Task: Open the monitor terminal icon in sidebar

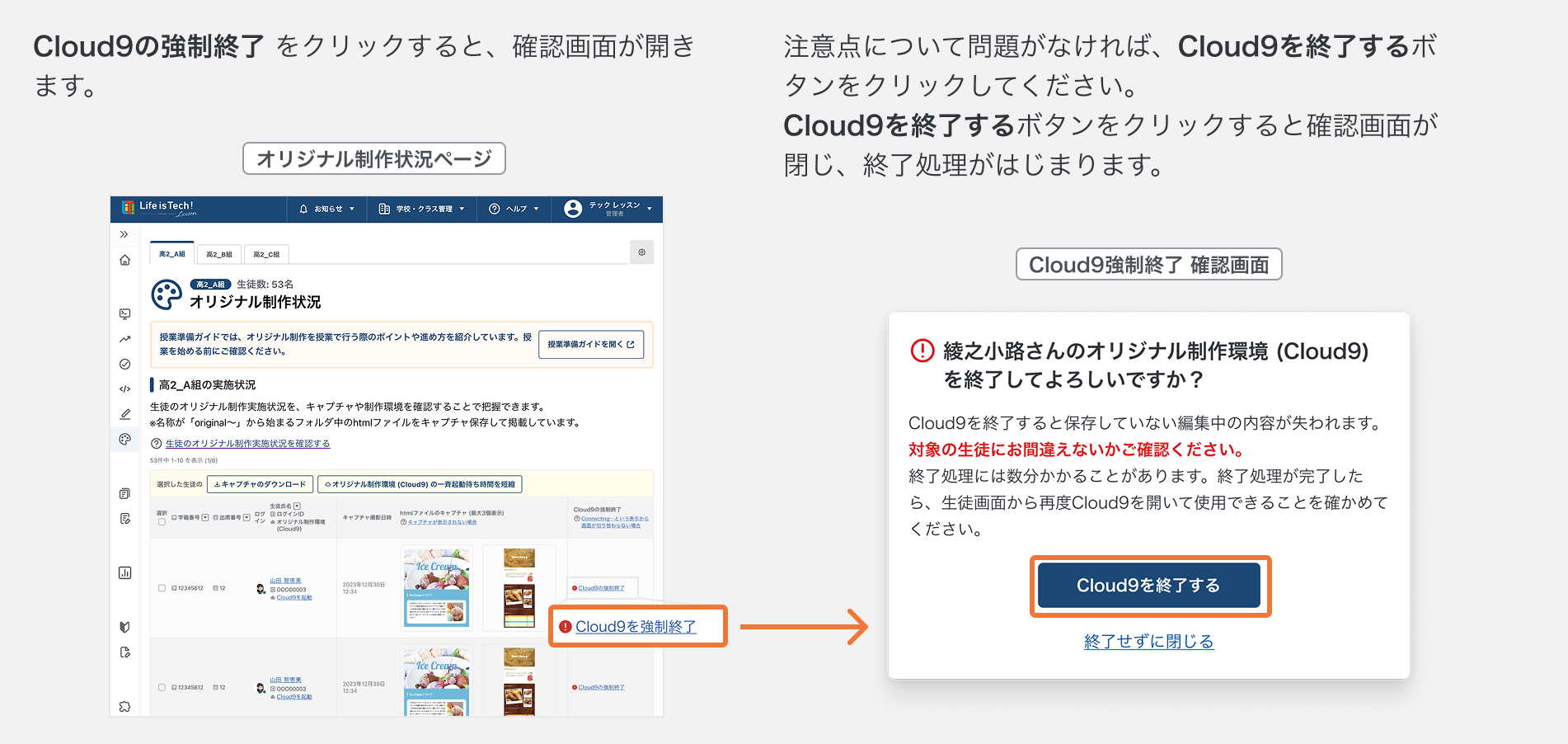Action: point(124,313)
